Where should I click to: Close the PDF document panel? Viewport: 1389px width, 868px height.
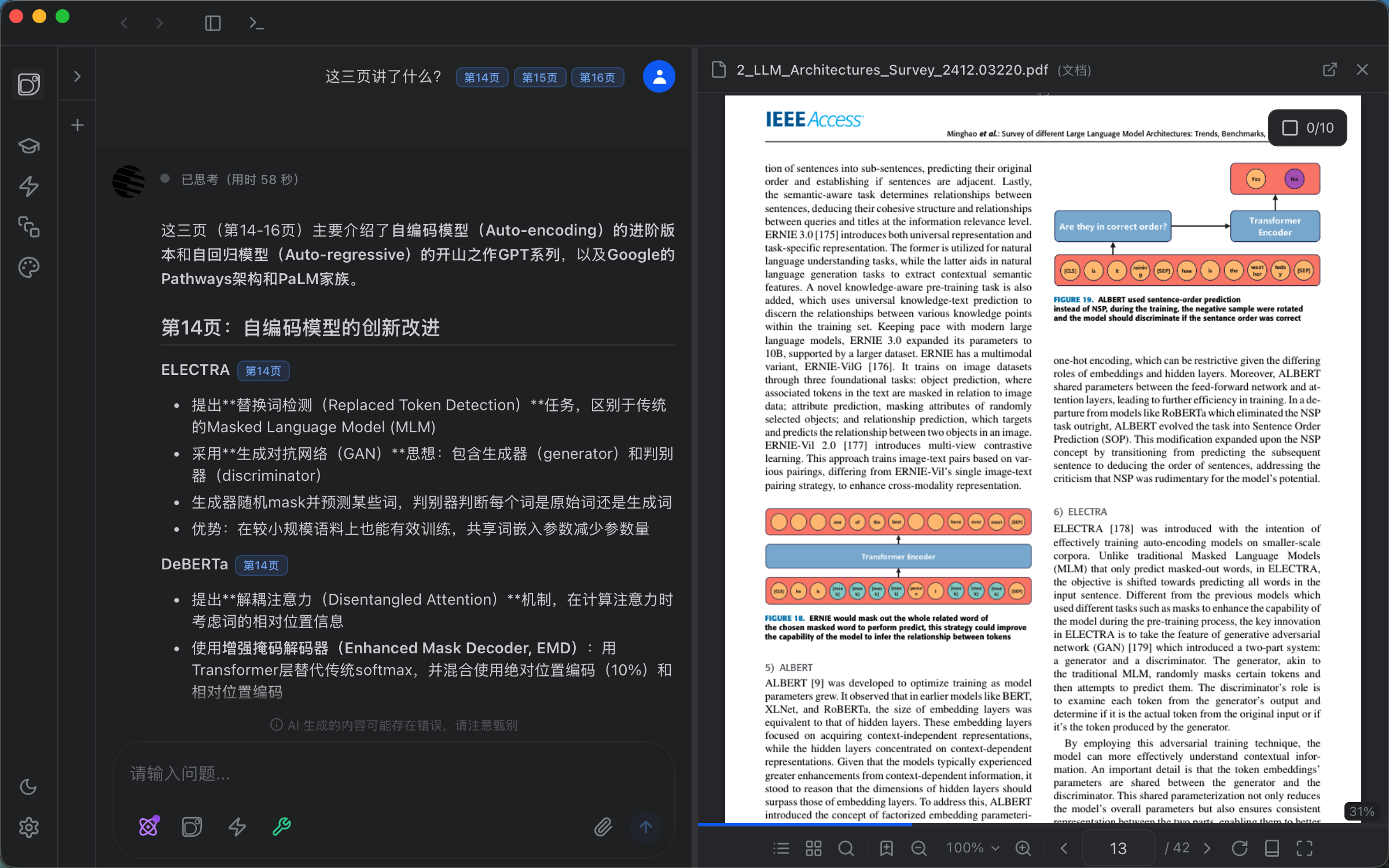1362,69
